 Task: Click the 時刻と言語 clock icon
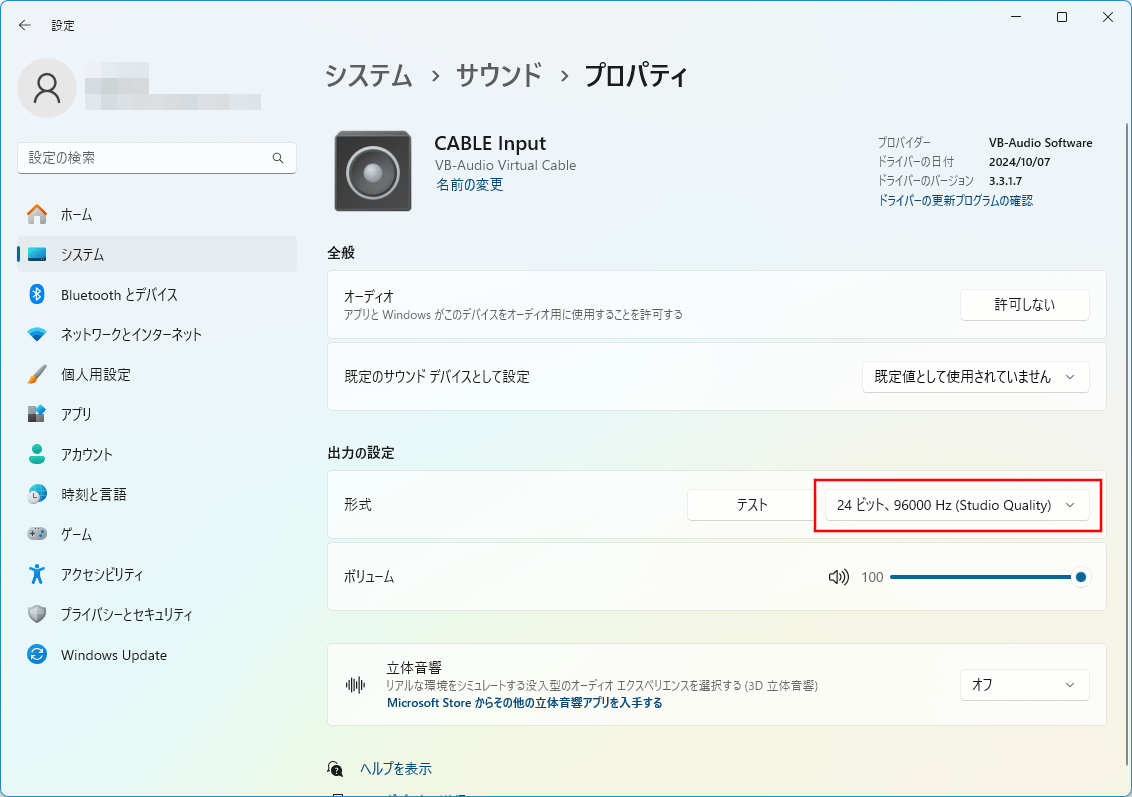pos(37,495)
